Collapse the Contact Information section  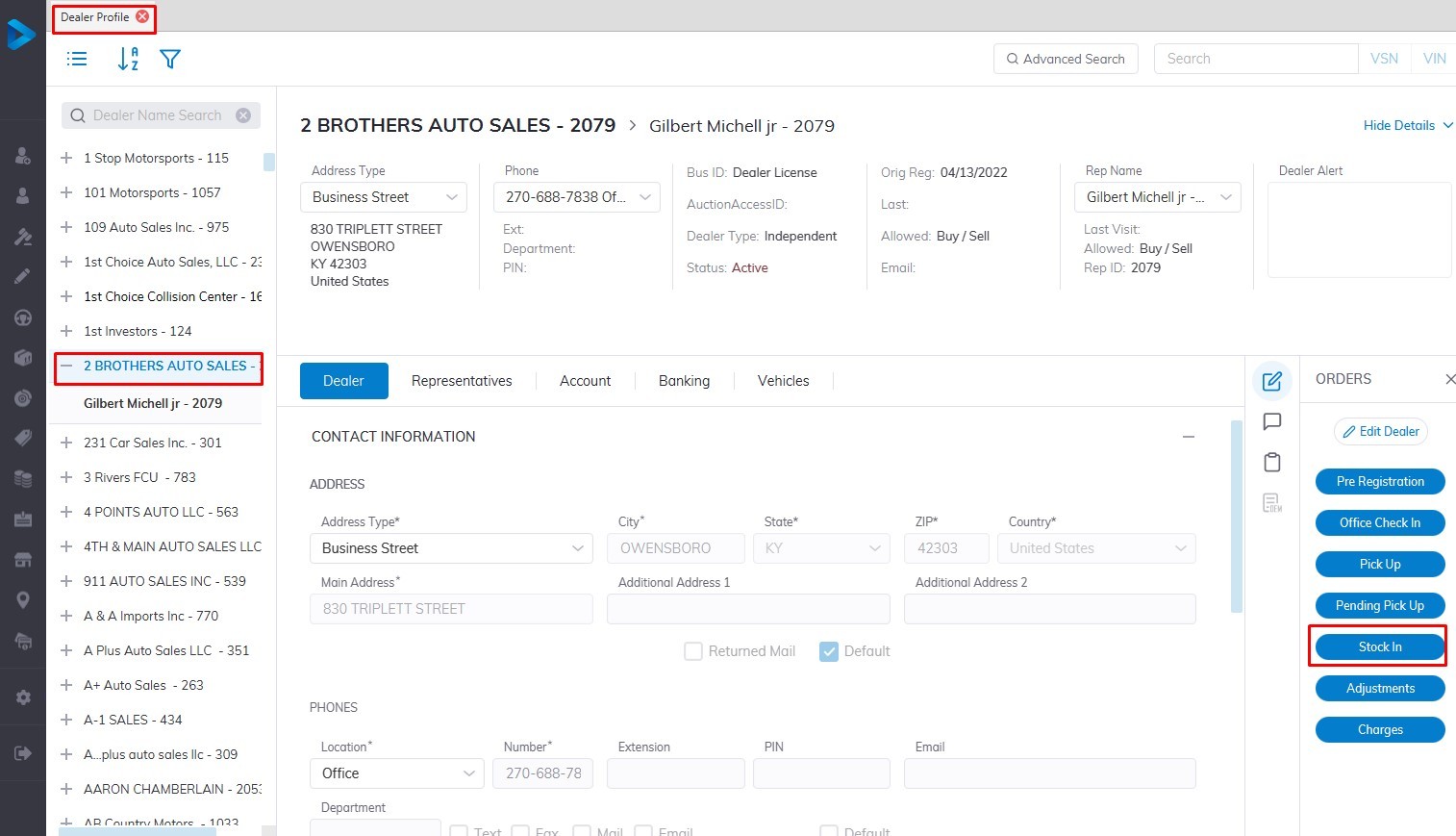1189,437
